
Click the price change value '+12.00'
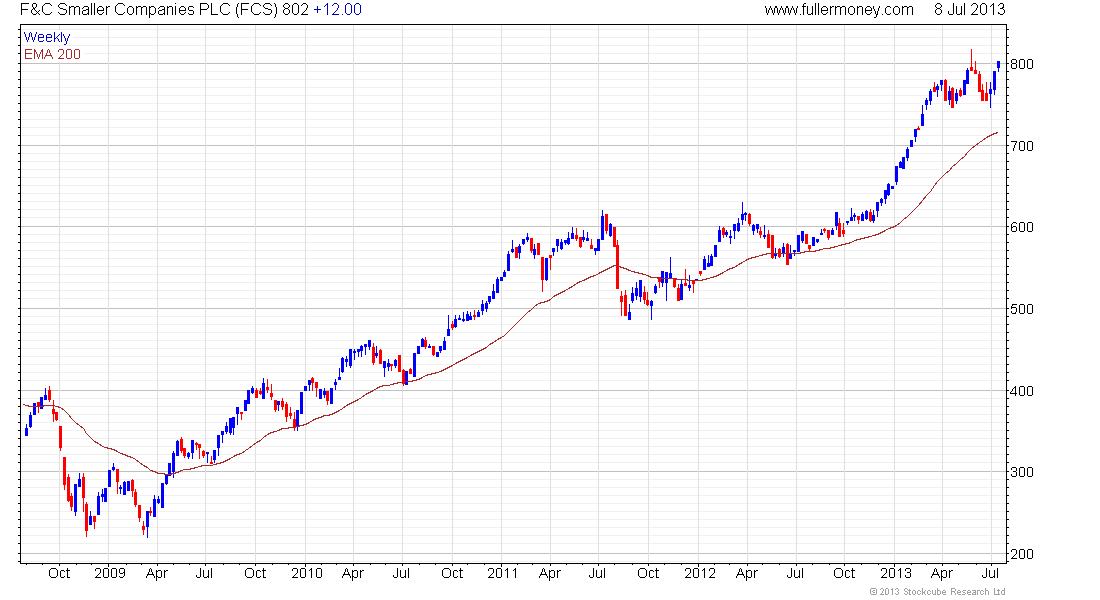[x=337, y=10]
